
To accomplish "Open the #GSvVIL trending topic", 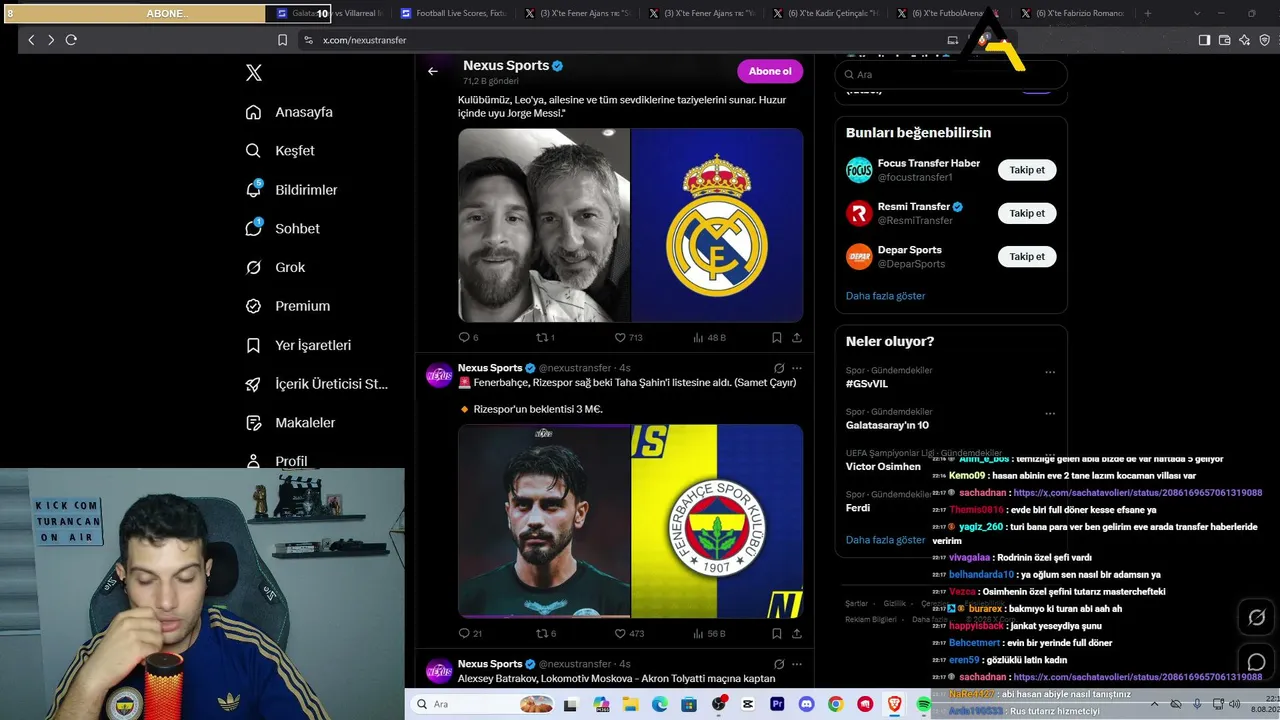I will [x=867, y=384].
